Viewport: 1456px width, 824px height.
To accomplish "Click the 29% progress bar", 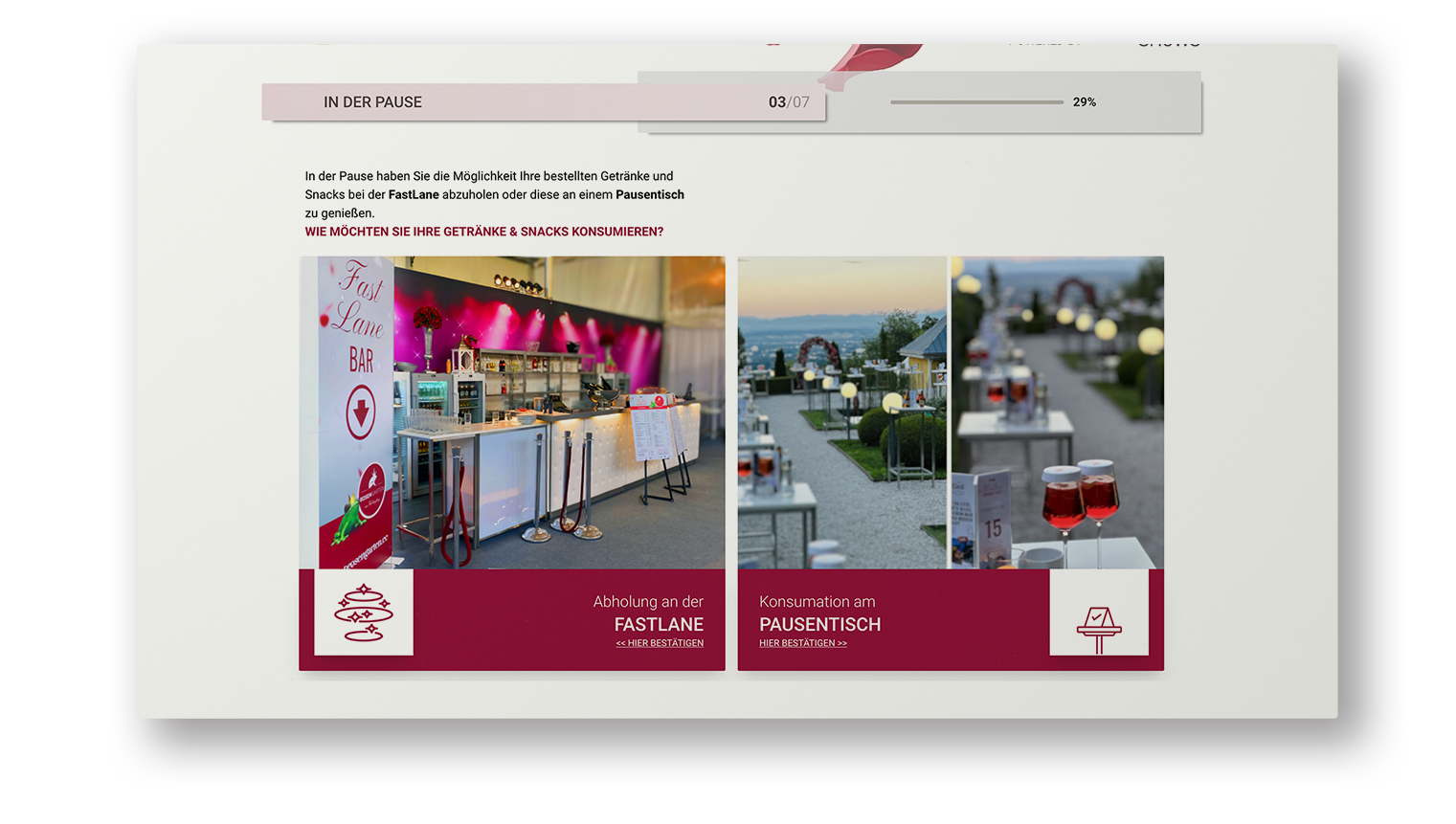I will 976,102.
